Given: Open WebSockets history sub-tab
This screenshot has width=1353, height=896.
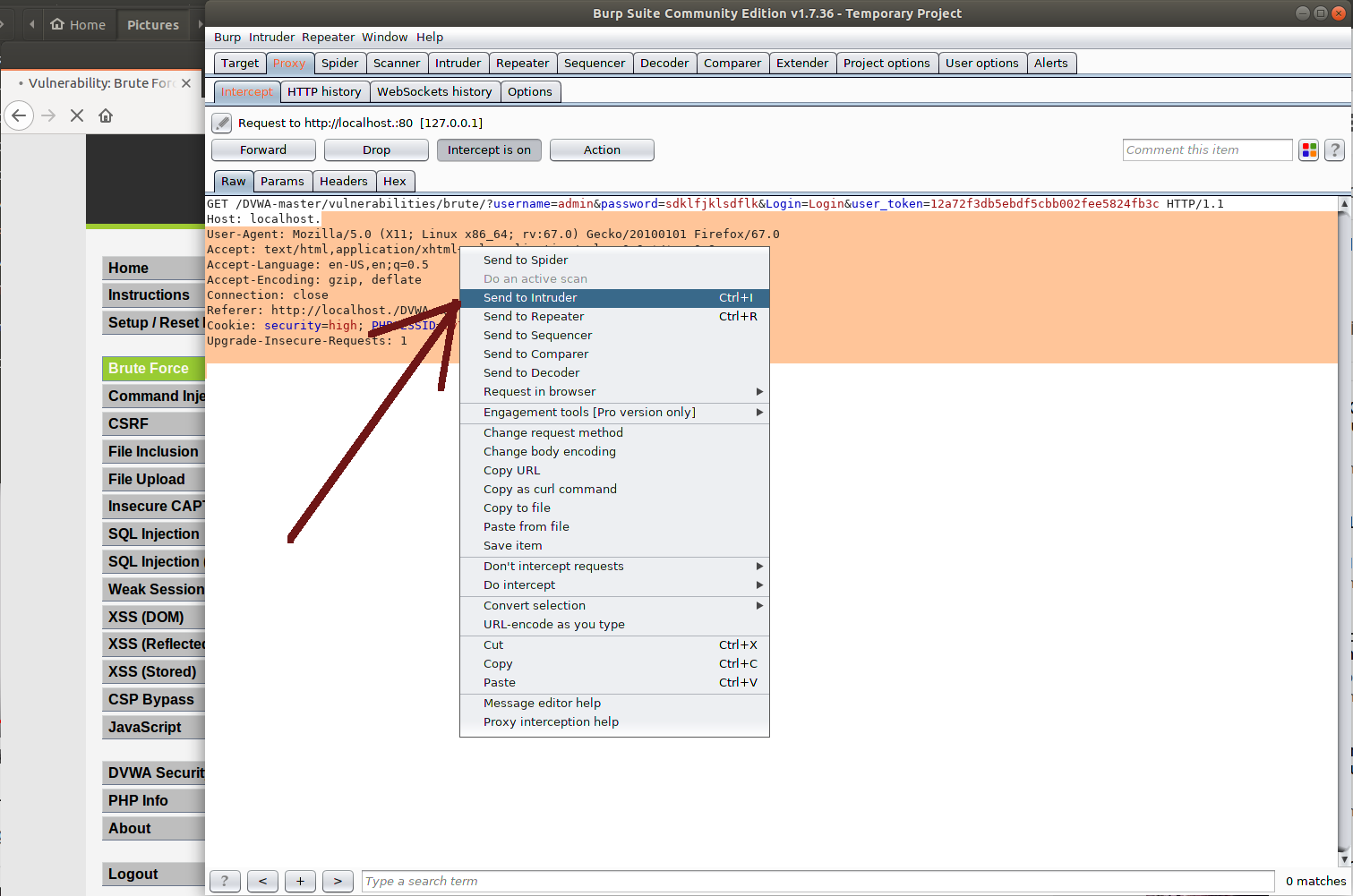Looking at the screenshot, I should (434, 92).
